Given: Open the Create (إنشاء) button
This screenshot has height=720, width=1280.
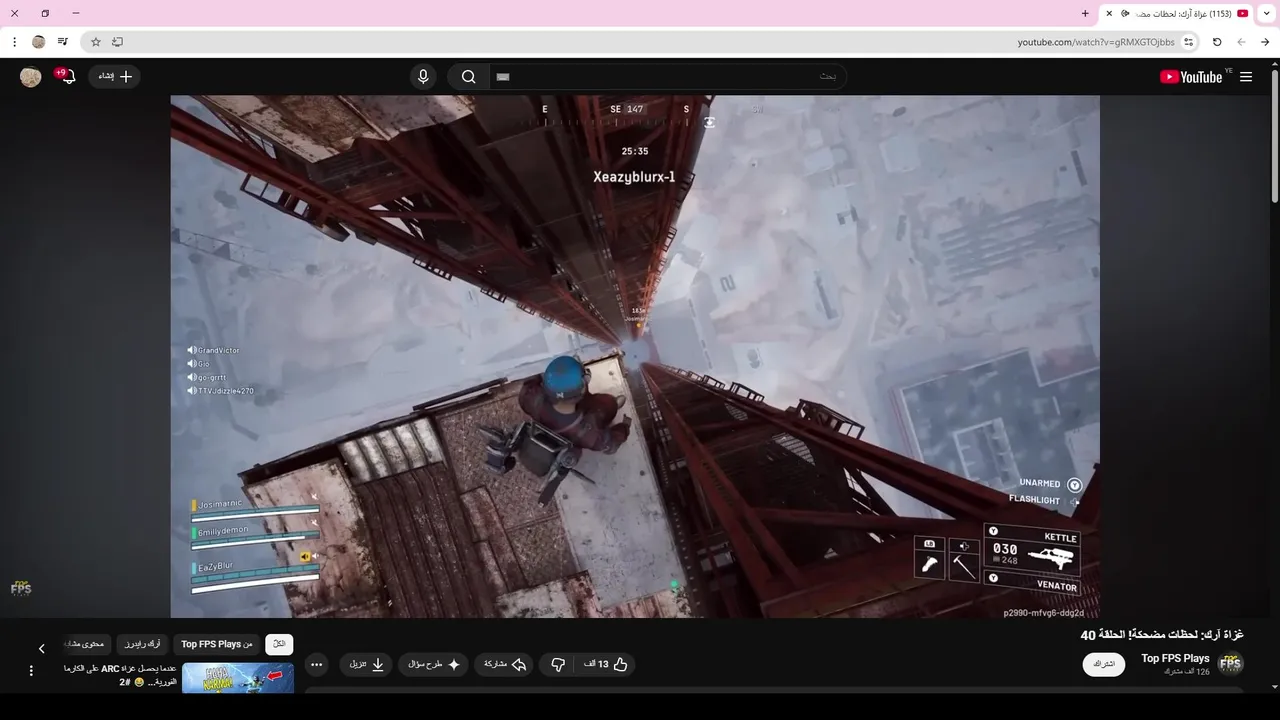Looking at the screenshot, I should (115, 76).
